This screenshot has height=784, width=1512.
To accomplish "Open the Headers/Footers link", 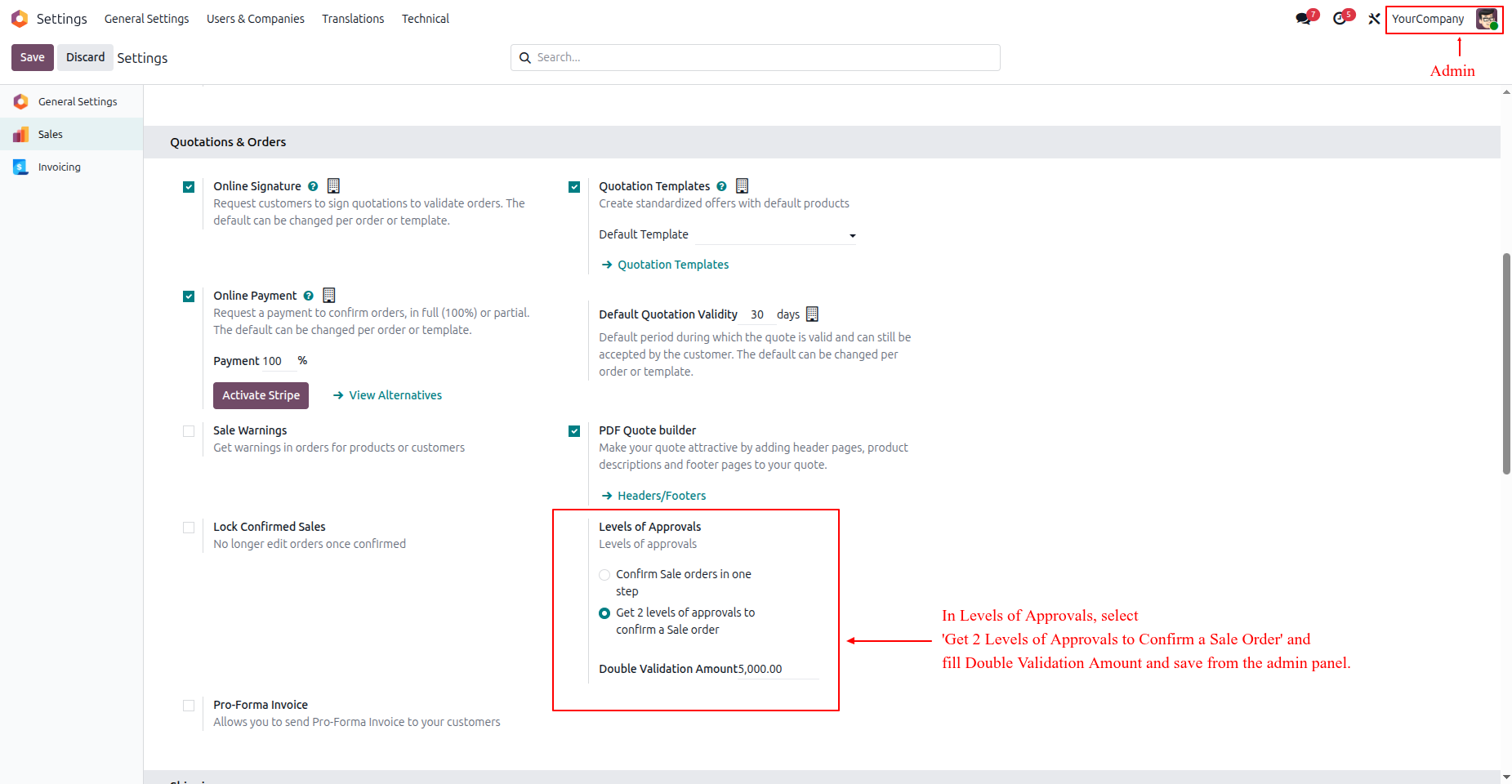I will (x=662, y=496).
